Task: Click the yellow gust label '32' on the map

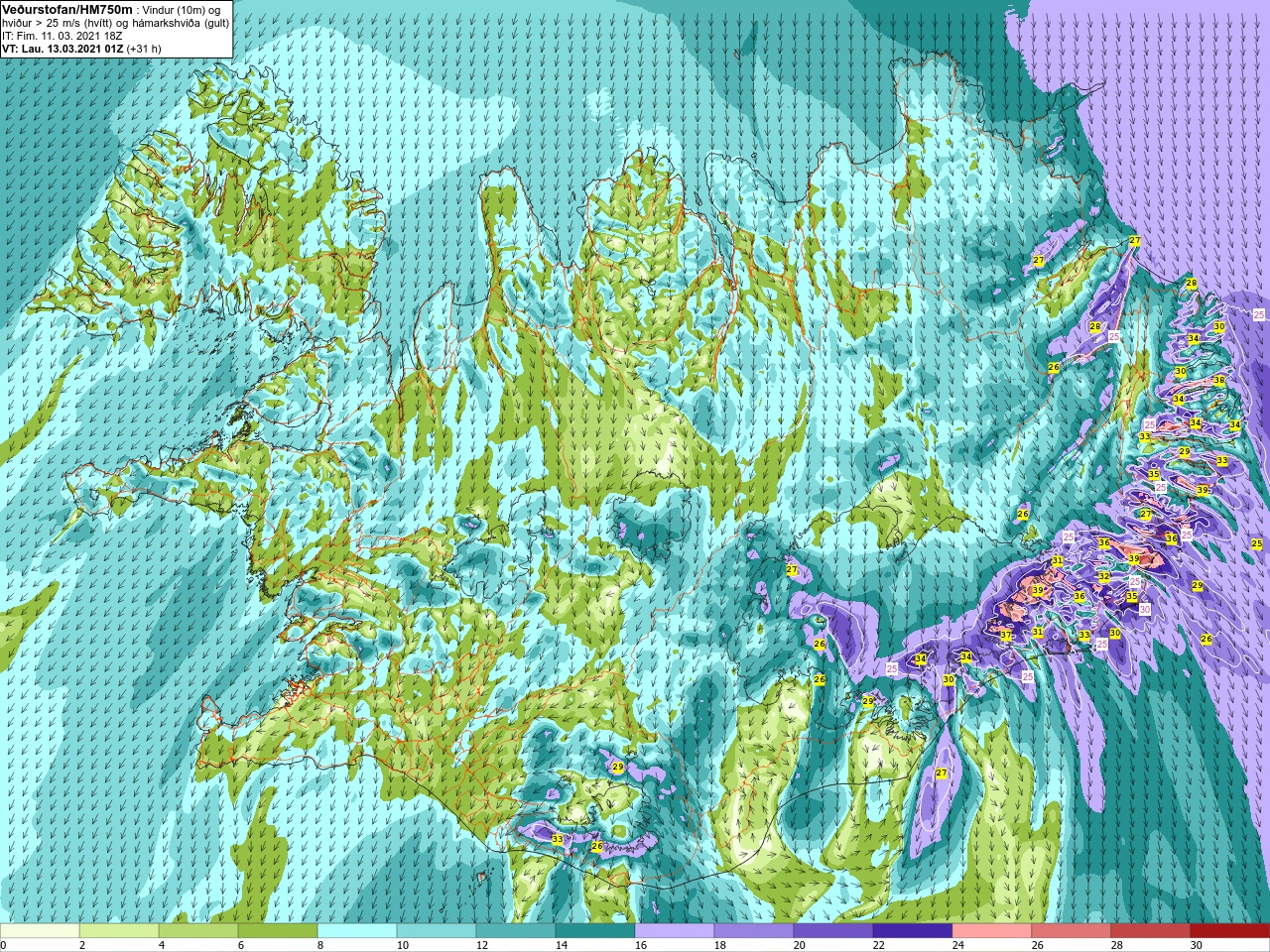Action: pyautogui.click(x=1103, y=576)
